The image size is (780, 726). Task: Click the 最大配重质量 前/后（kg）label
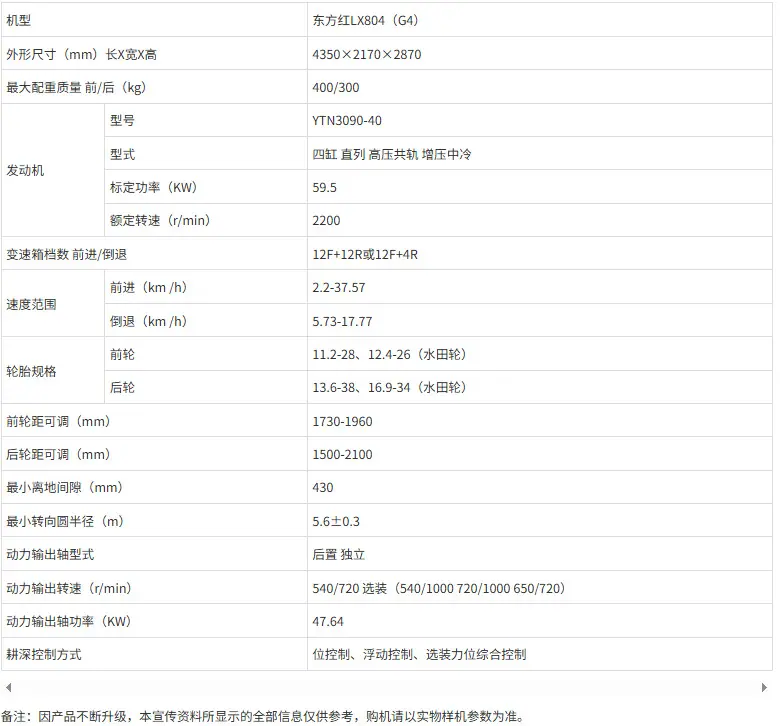(x=77, y=88)
